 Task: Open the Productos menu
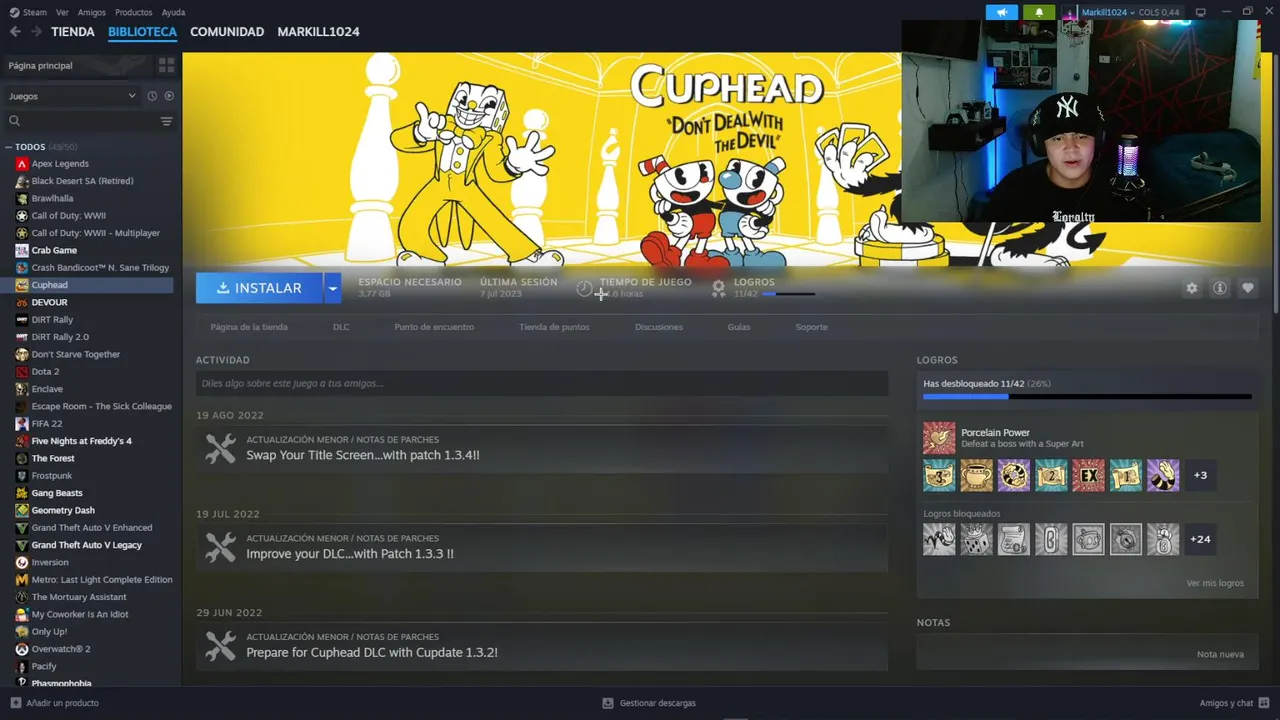(x=134, y=12)
